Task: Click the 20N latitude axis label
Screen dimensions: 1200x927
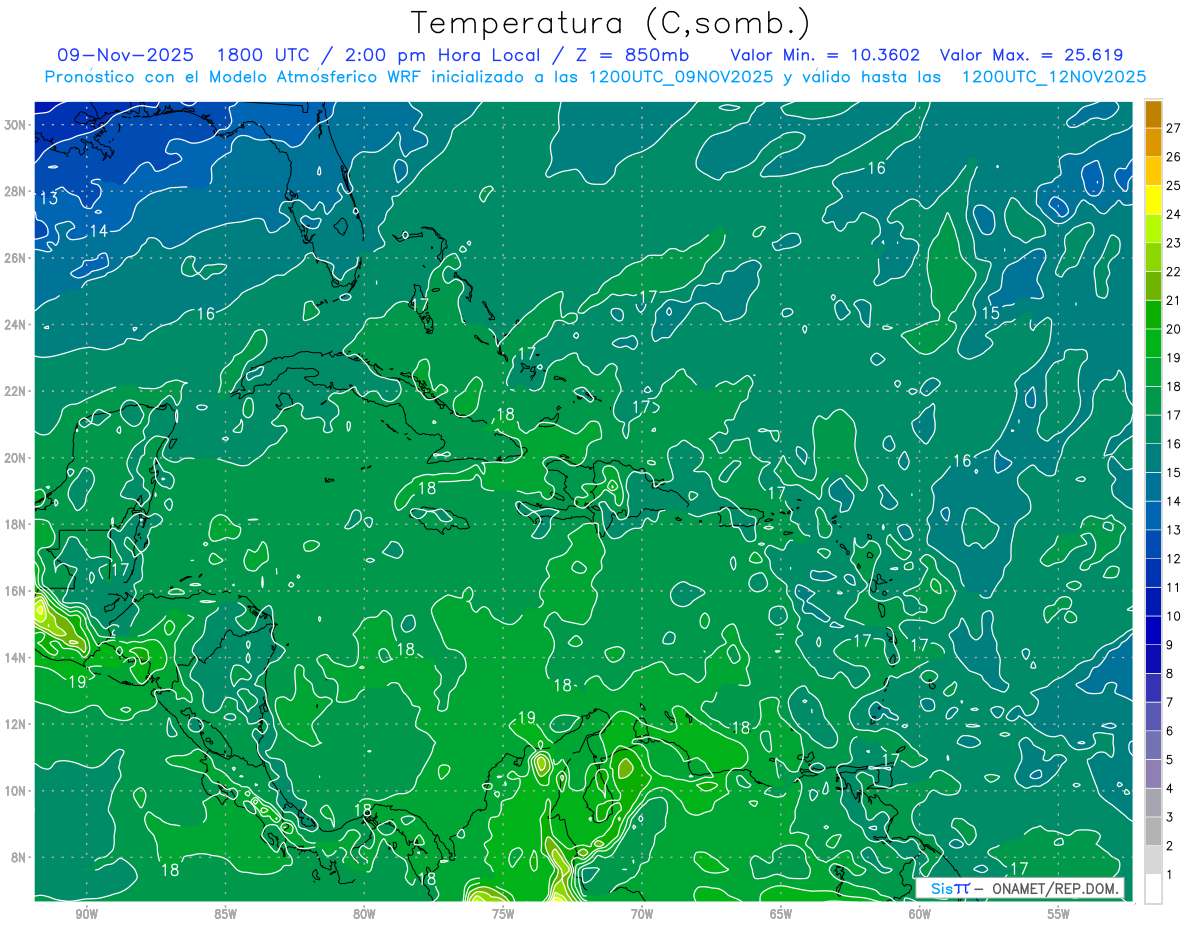Action: coord(15,457)
